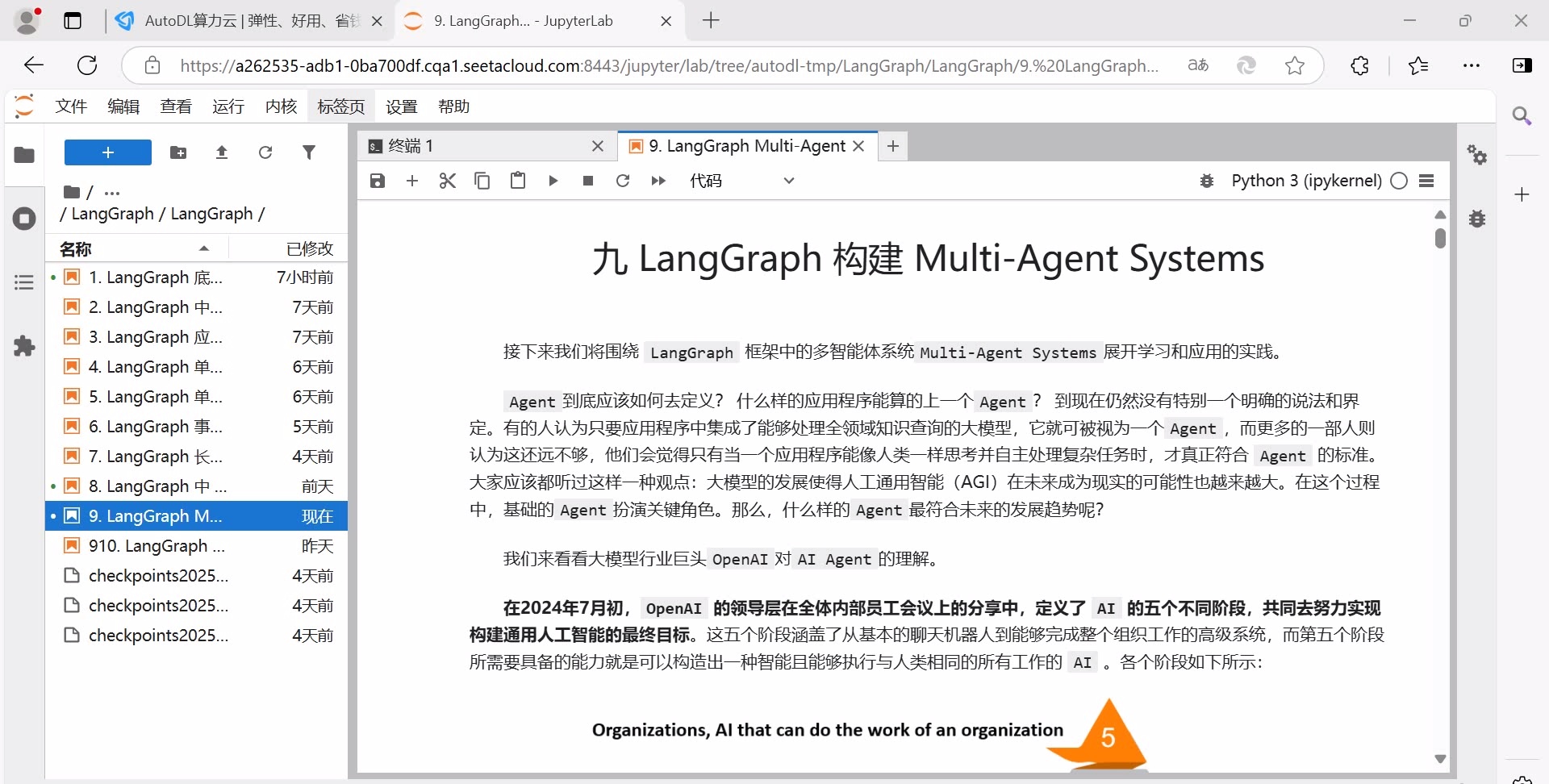Open the extension manager in the left sidebar

(23, 346)
